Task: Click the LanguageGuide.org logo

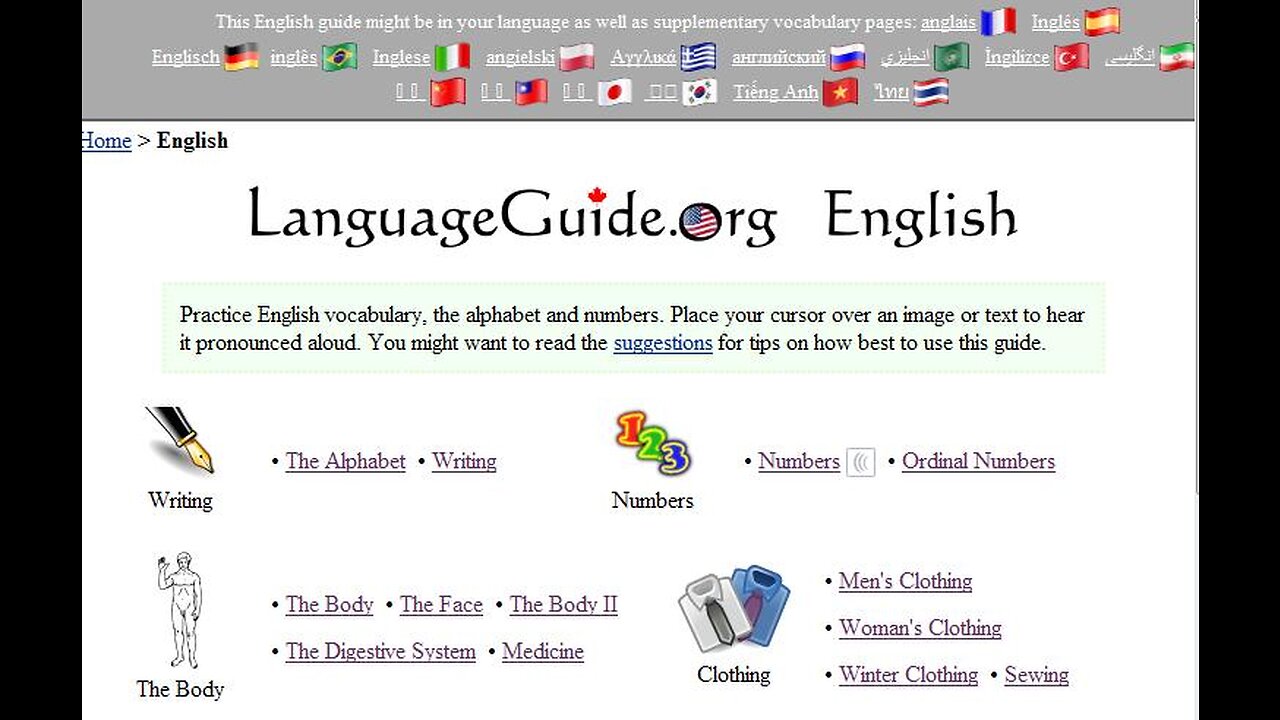Action: (512, 216)
